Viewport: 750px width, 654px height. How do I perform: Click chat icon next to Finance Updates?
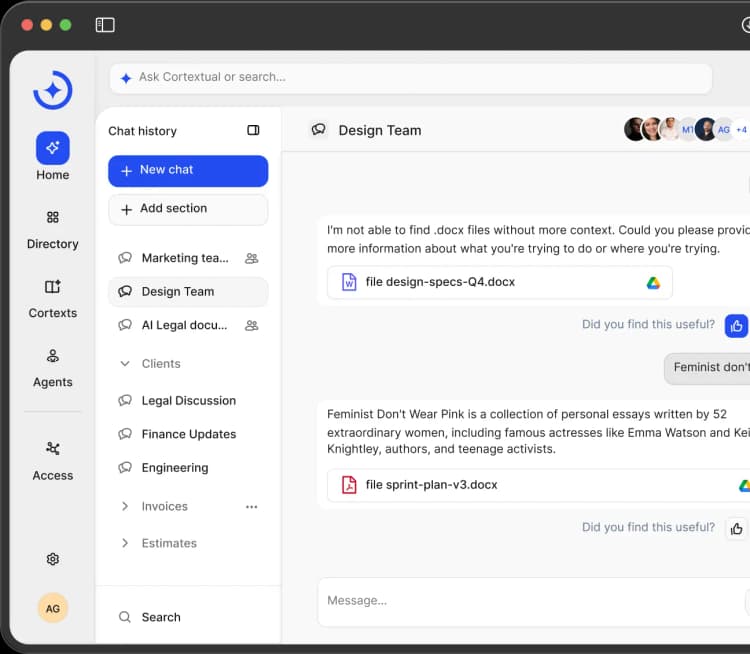click(x=125, y=433)
